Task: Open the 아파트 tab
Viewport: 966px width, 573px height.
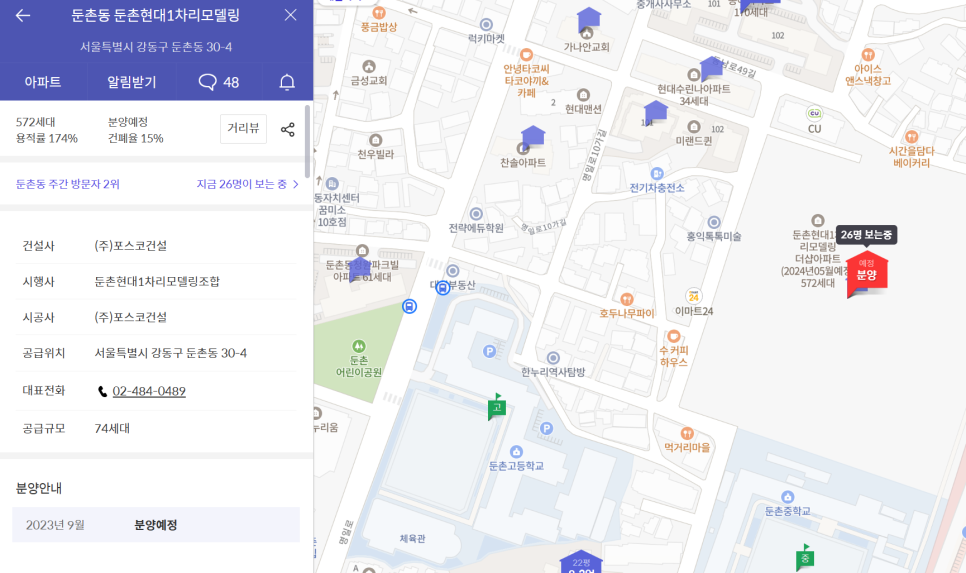Action: click(x=43, y=82)
